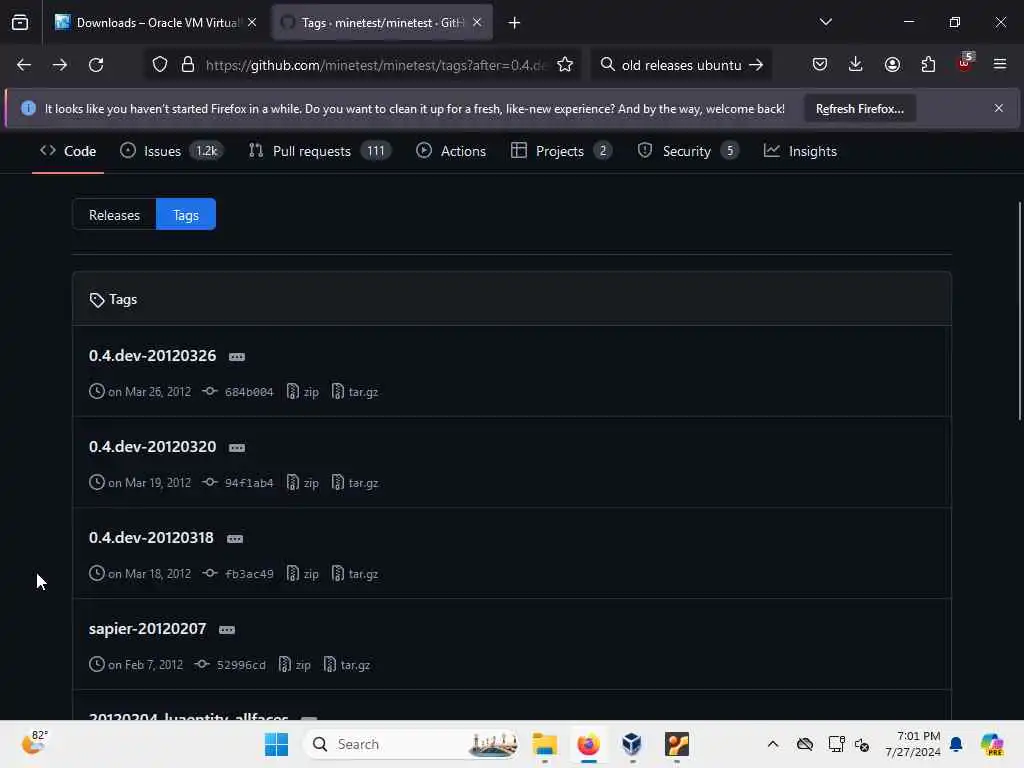Open the weather widget showing 82°

pyautogui.click(x=34, y=743)
